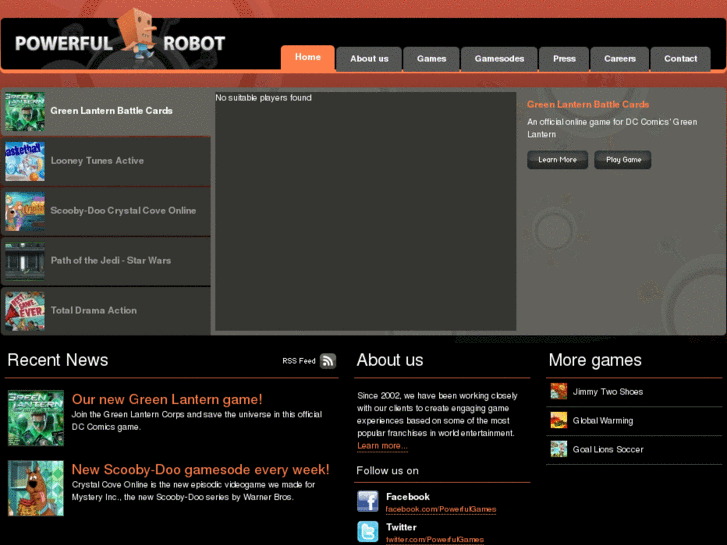Open the Gamesodes tab
727x545 pixels.
(499, 59)
